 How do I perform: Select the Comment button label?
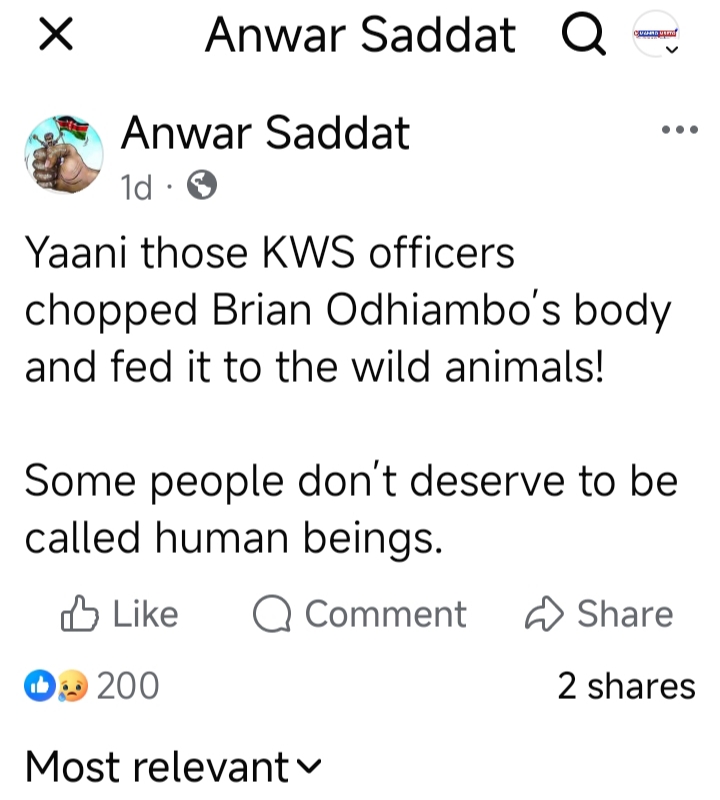click(x=385, y=614)
